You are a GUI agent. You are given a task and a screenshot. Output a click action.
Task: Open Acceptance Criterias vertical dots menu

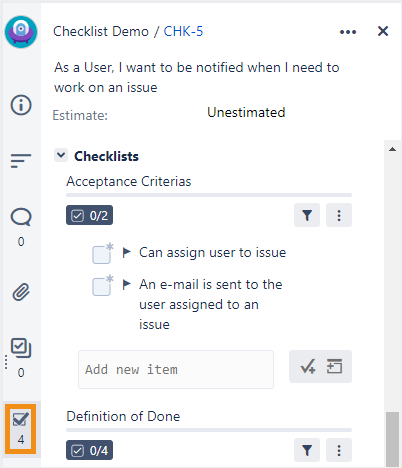click(339, 215)
